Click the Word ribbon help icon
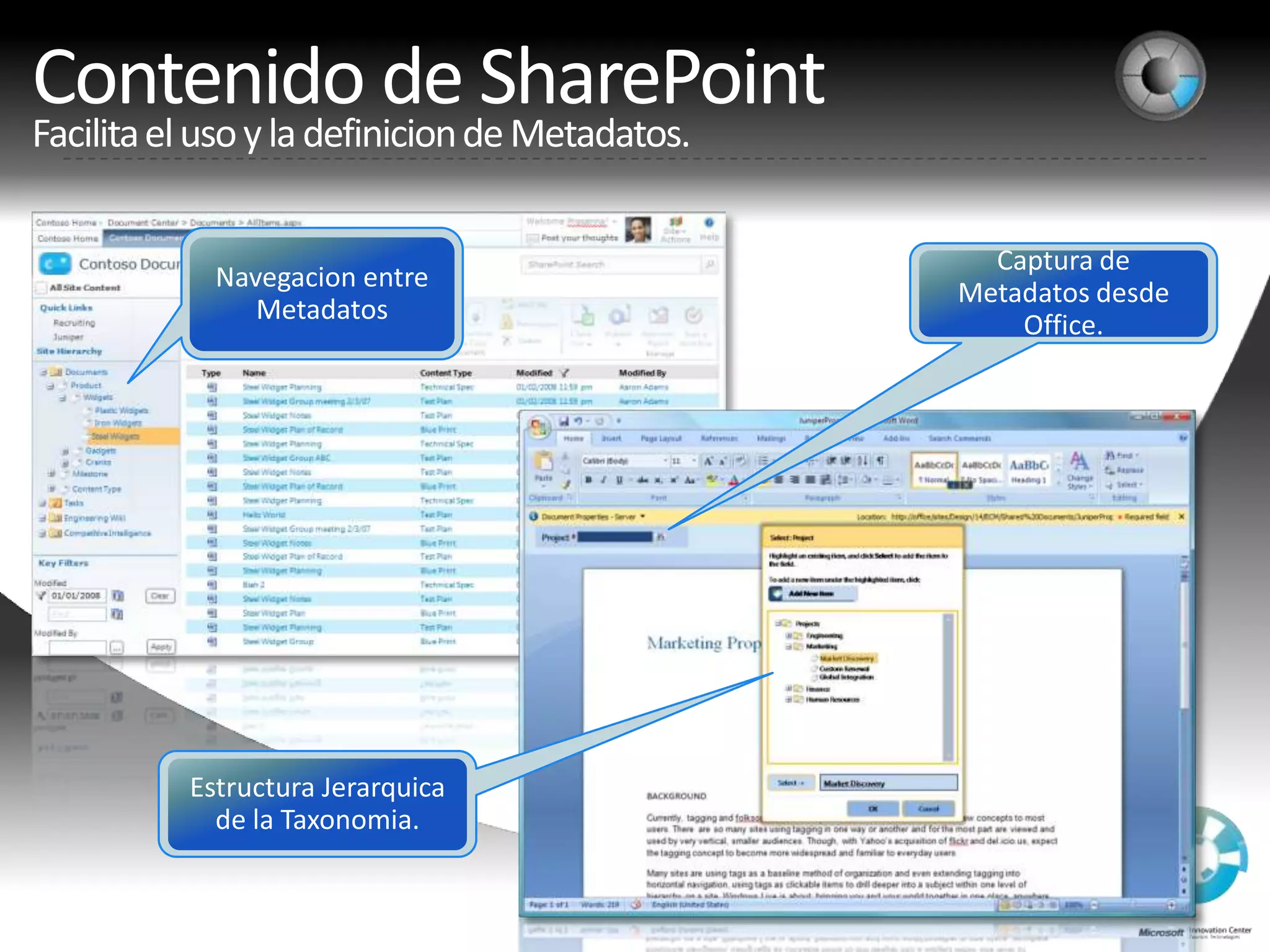The height and width of the screenshot is (952, 1270). (1183, 438)
